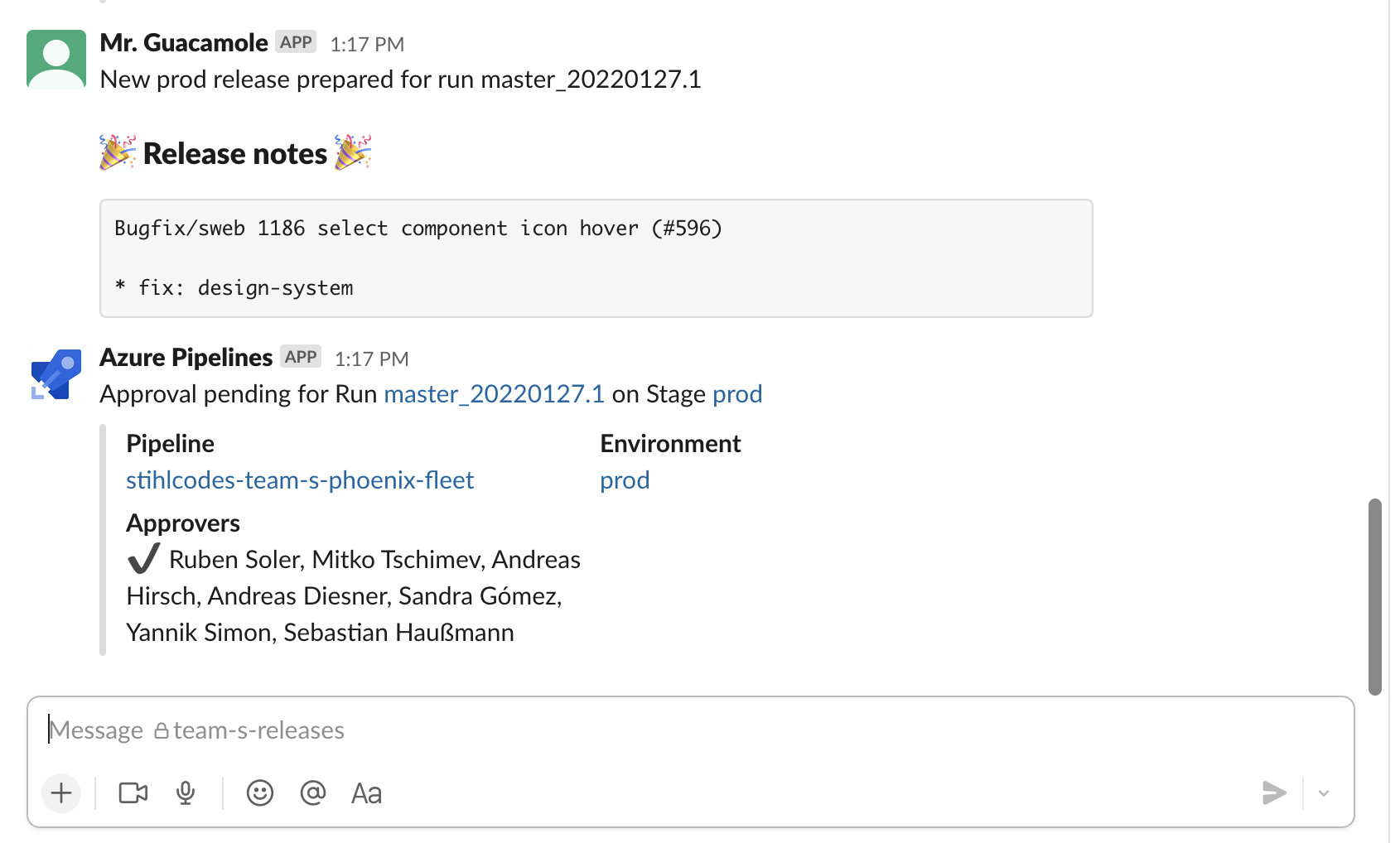Open the plus attachments menu
The image size is (1400, 843).
(x=61, y=793)
